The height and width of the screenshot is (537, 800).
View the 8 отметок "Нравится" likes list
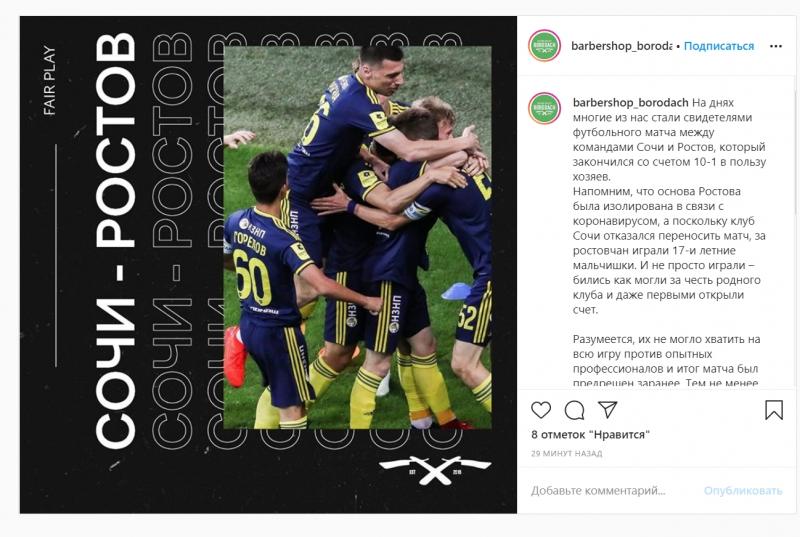pos(590,434)
